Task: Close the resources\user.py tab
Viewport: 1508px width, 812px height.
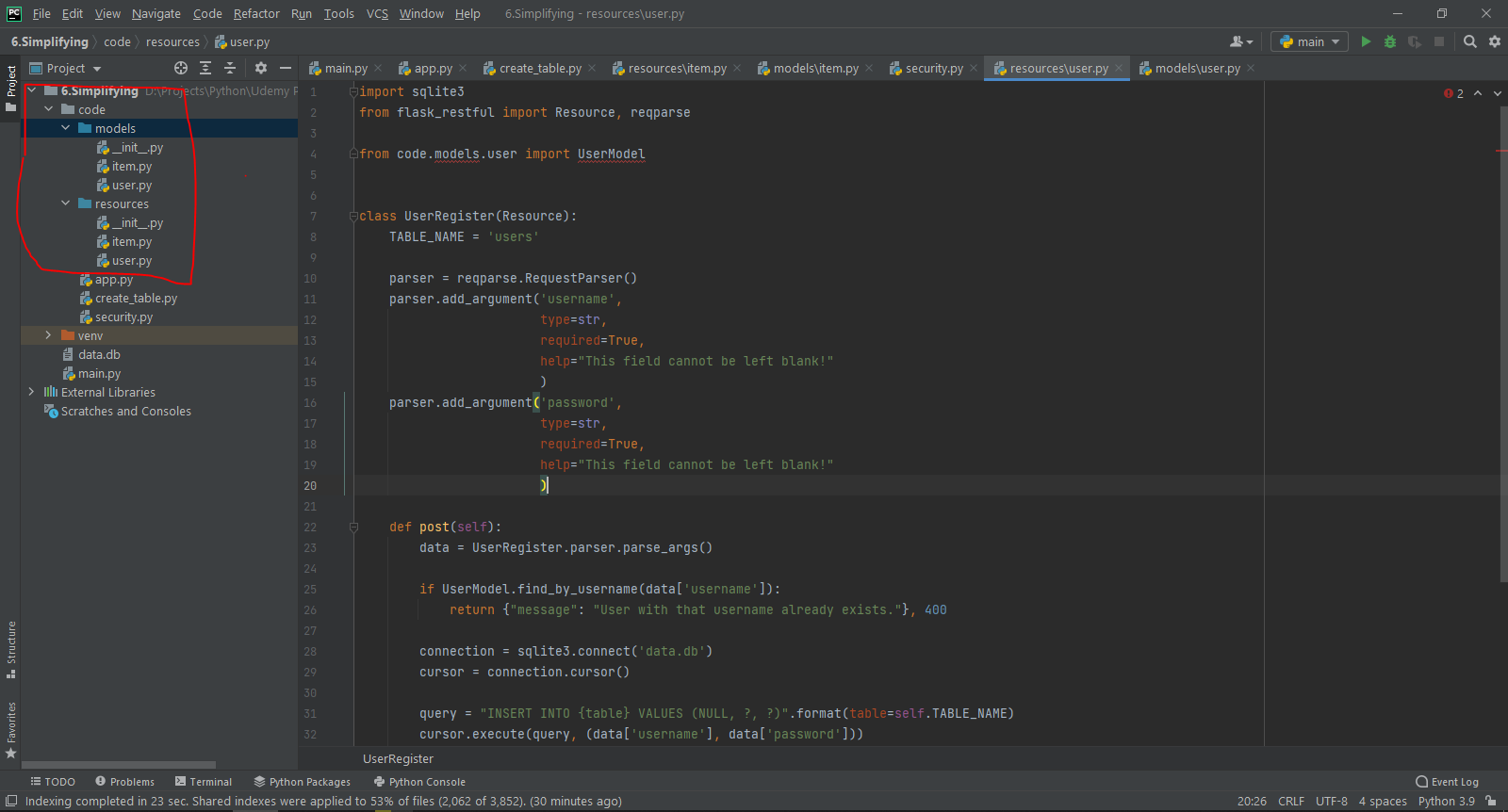Action: 1119,68
